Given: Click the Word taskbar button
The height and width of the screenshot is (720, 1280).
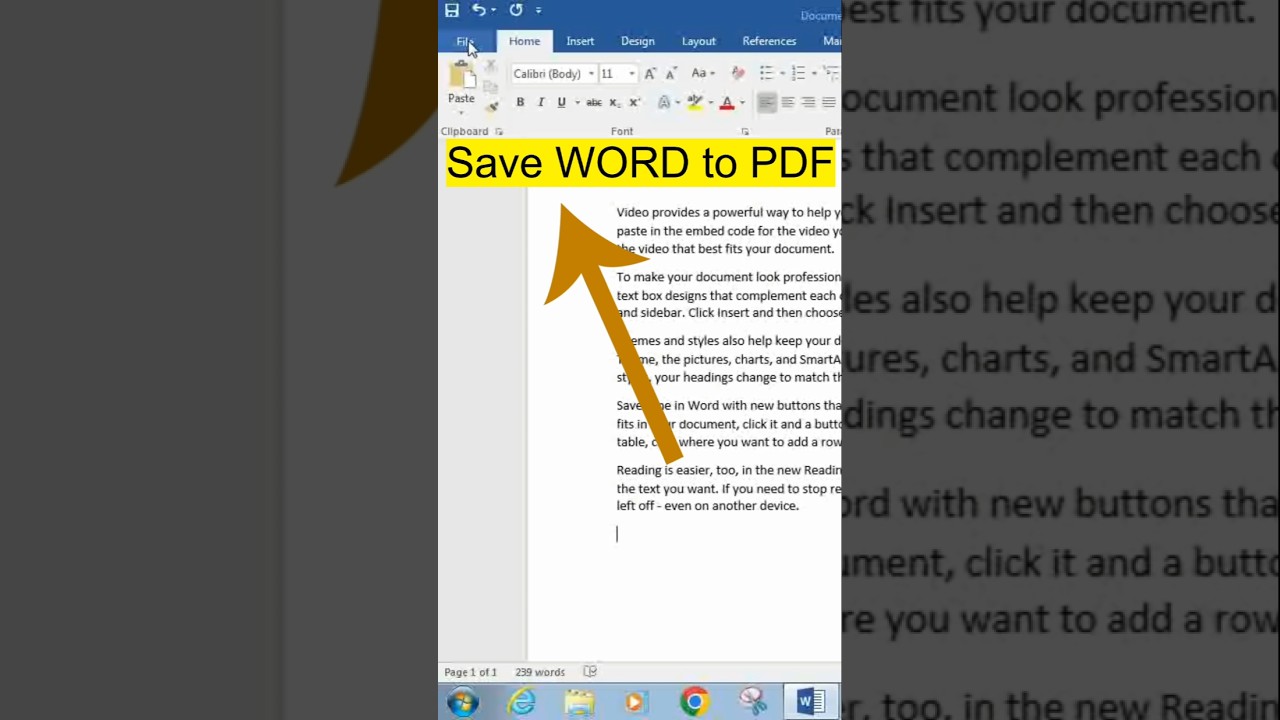Looking at the screenshot, I should (810, 702).
